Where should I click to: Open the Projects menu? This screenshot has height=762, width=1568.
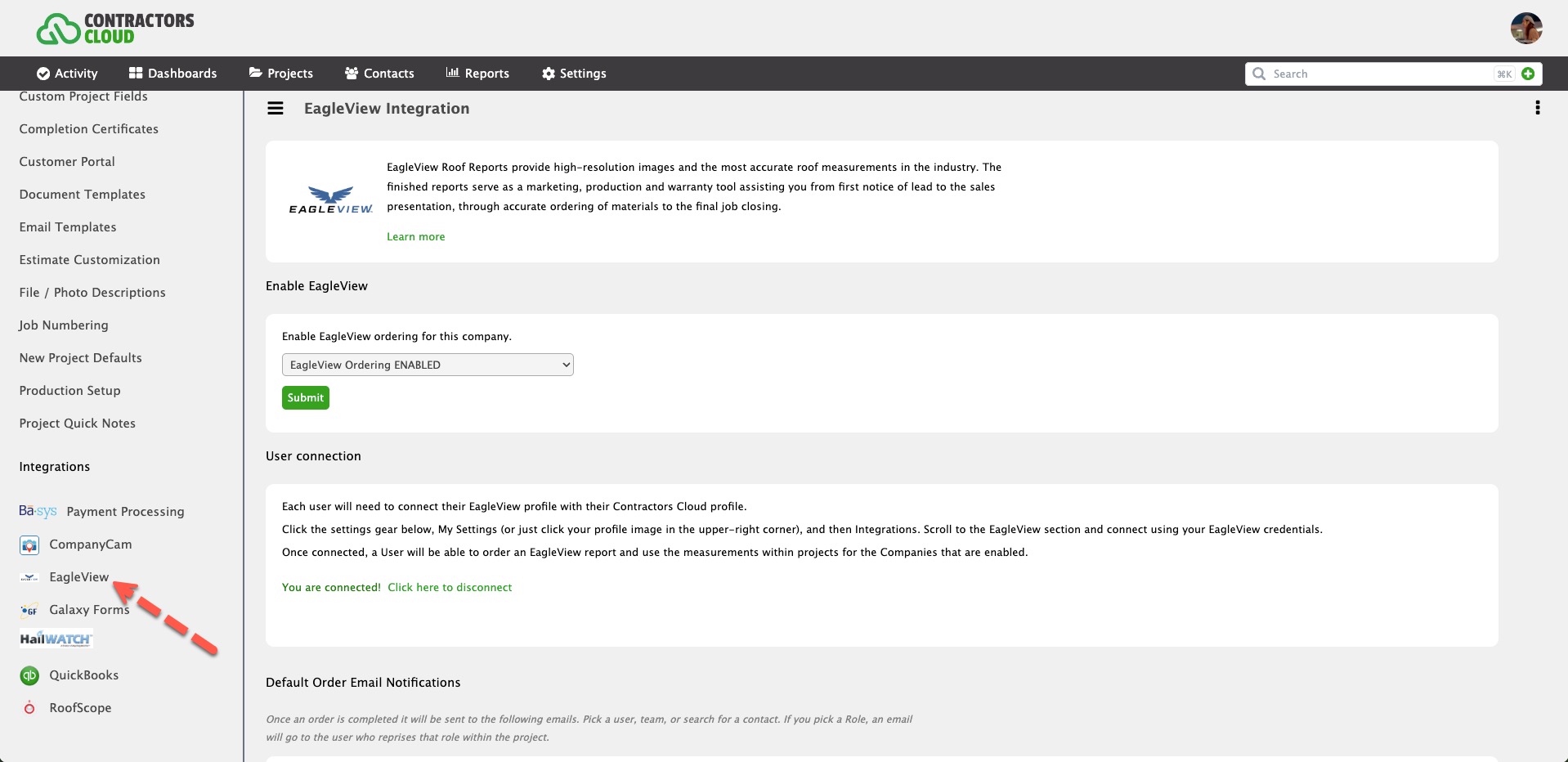(x=281, y=74)
